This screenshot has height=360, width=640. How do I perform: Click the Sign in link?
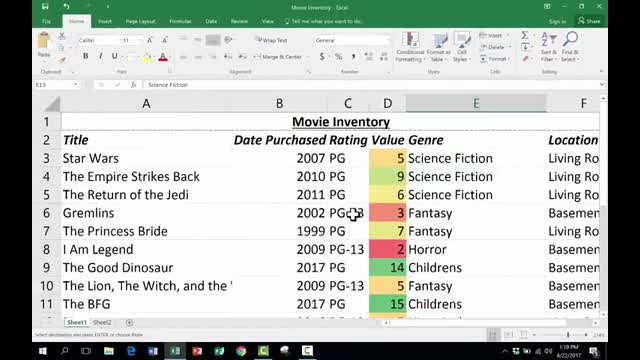pos(558,21)
